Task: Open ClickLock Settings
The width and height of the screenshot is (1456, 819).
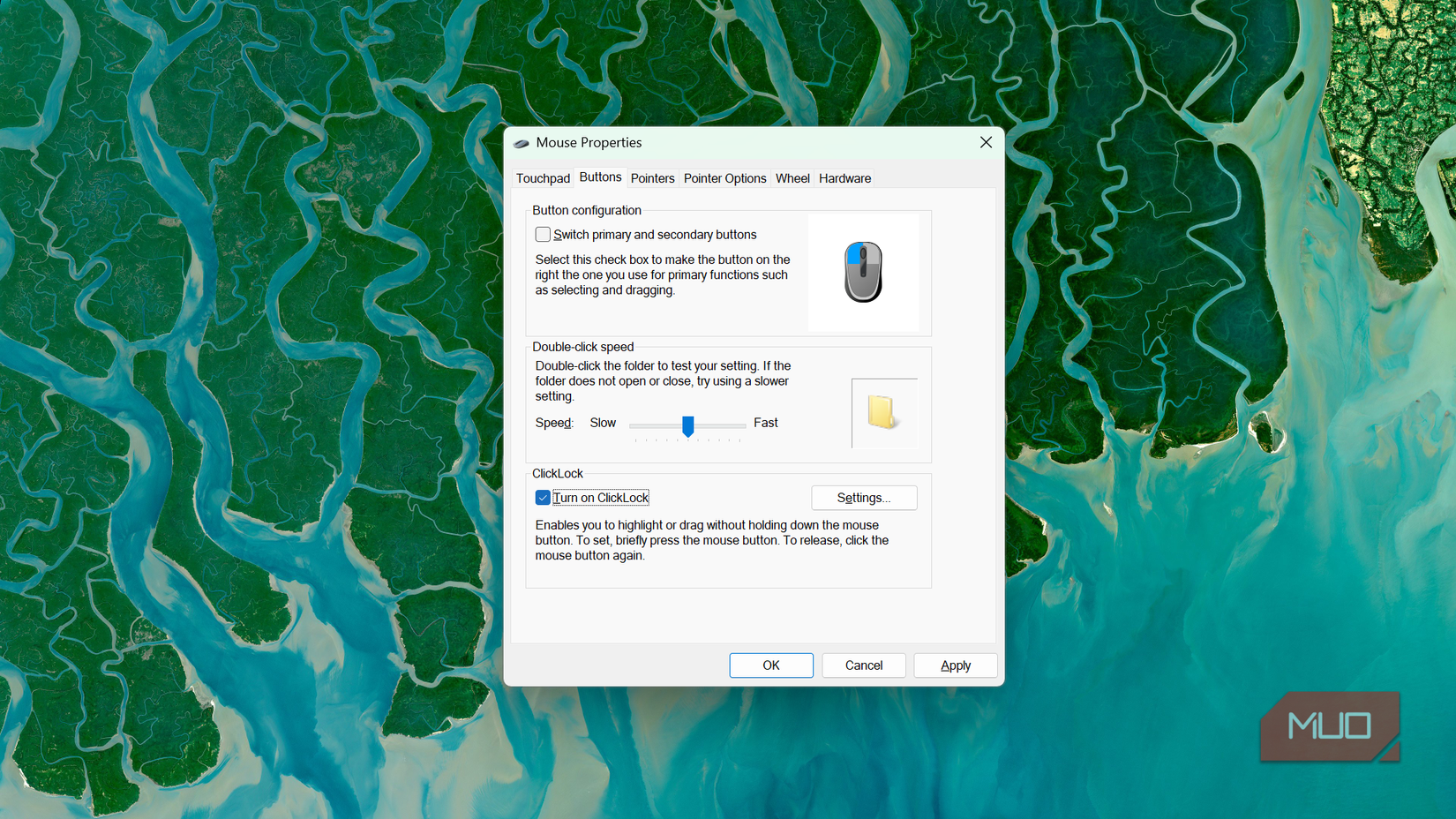Action: [x=864, y=498]
